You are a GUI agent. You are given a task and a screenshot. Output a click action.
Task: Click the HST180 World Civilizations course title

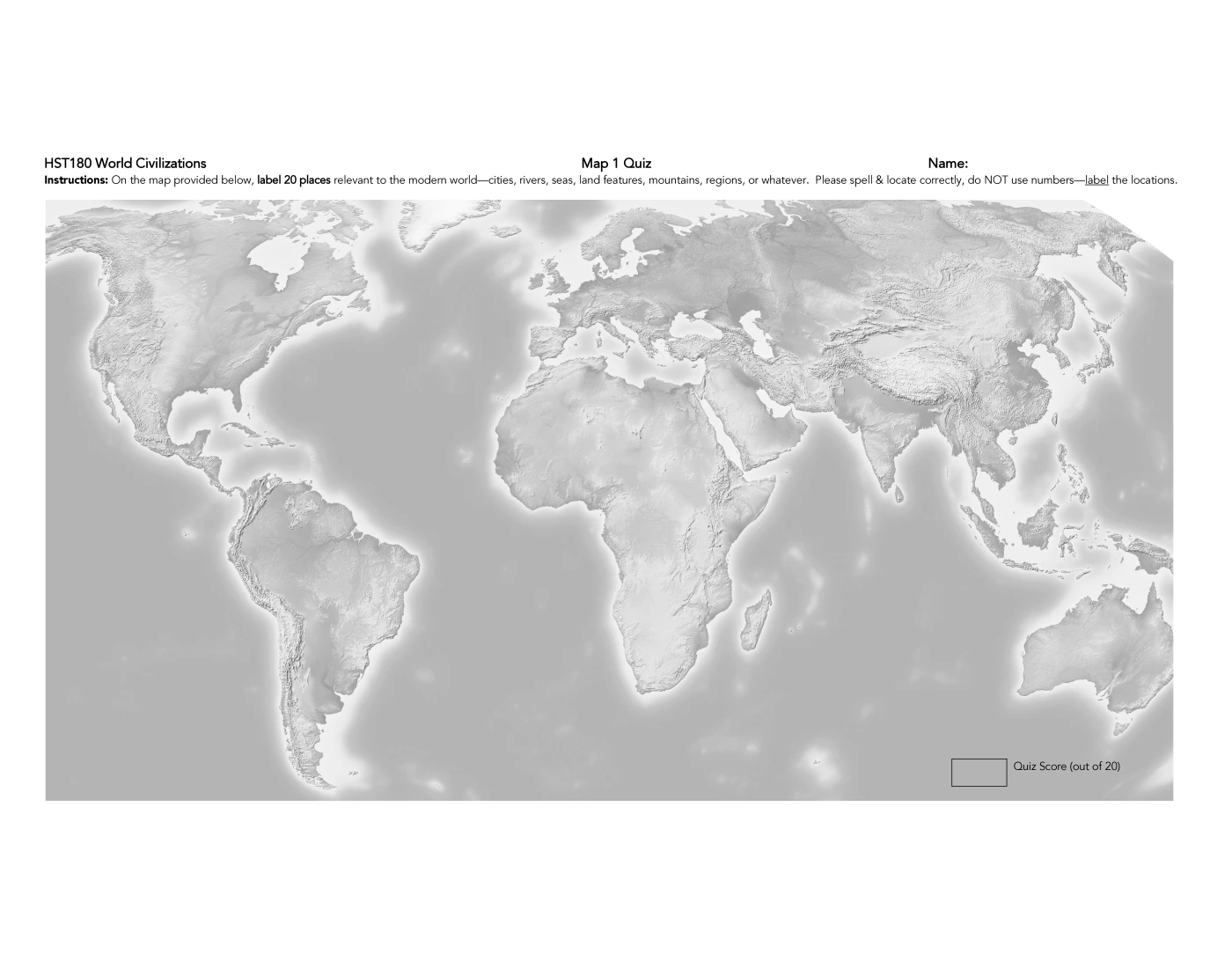tap(124, 163)
